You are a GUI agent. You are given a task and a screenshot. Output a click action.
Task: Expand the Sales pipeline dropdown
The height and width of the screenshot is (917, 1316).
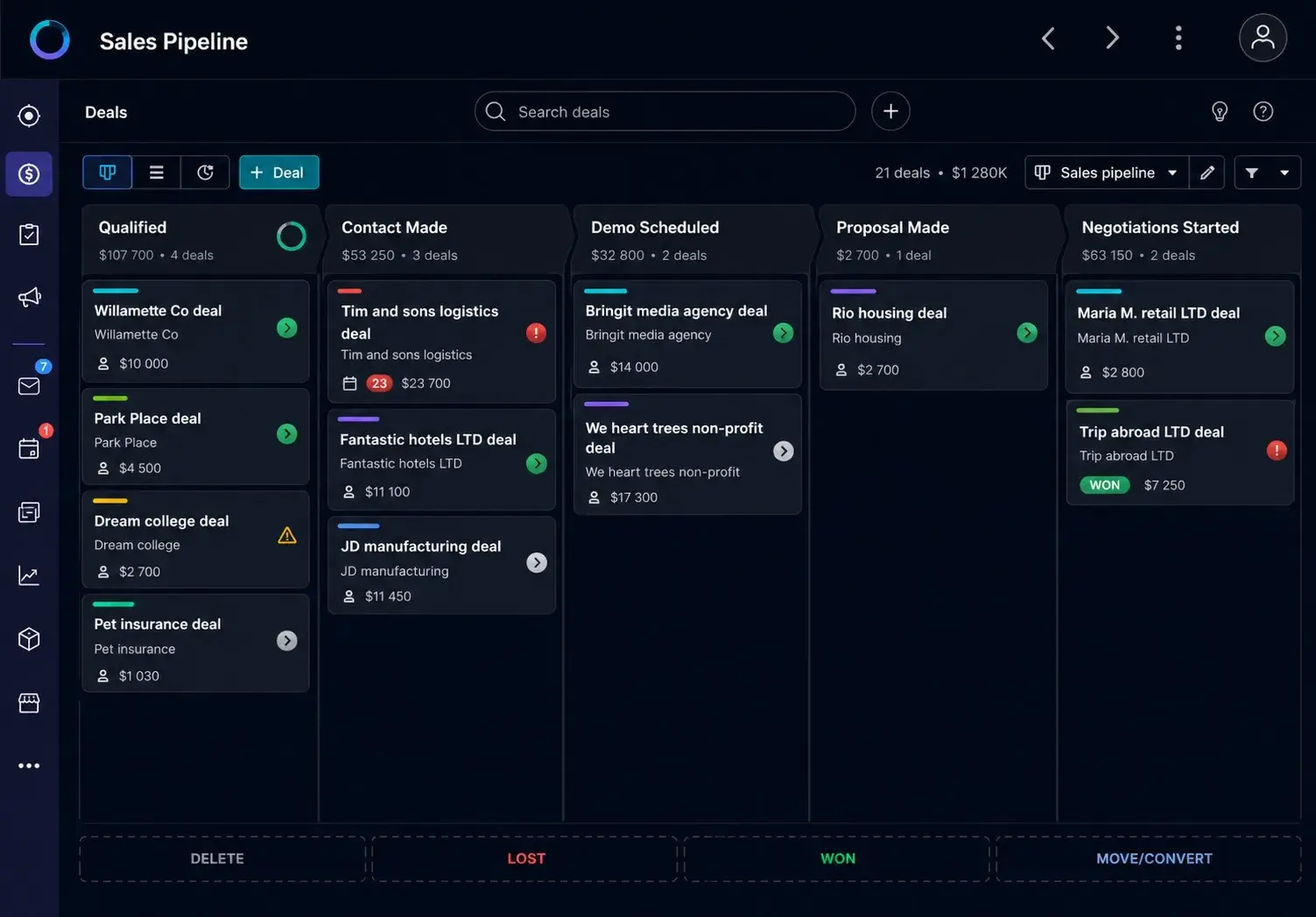coord(1107,173)
